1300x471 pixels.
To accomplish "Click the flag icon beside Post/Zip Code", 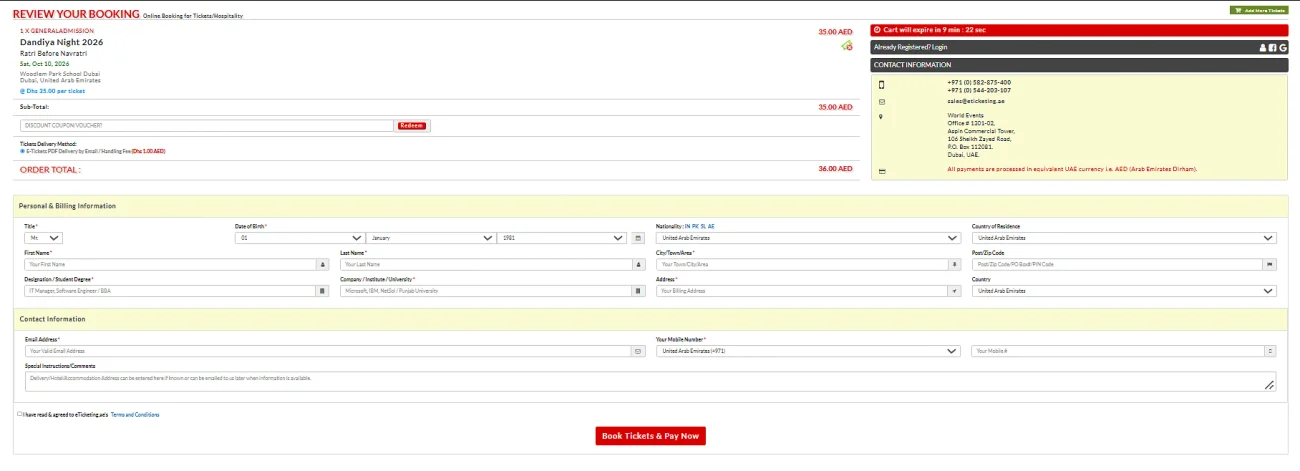I will click(x=1270, y=264).
